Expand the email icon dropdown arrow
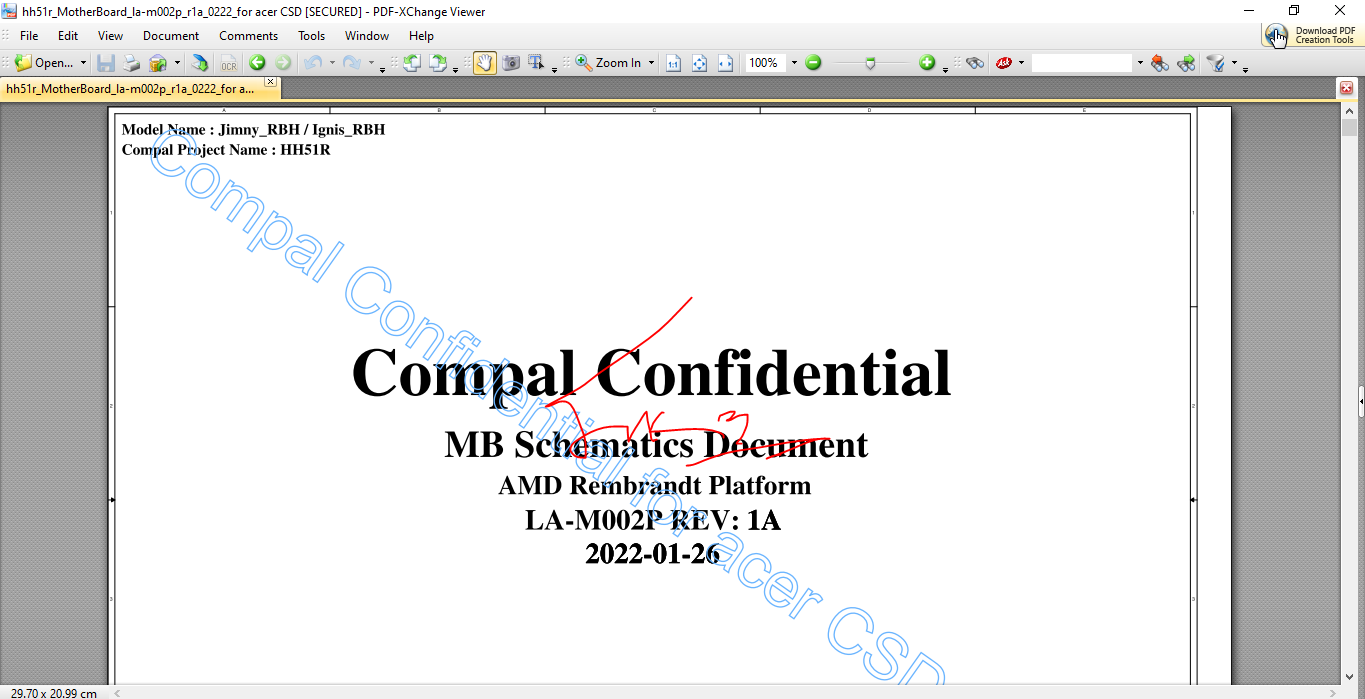The width and height of the screenshot is (1365, 699). (x=177, y=63)
